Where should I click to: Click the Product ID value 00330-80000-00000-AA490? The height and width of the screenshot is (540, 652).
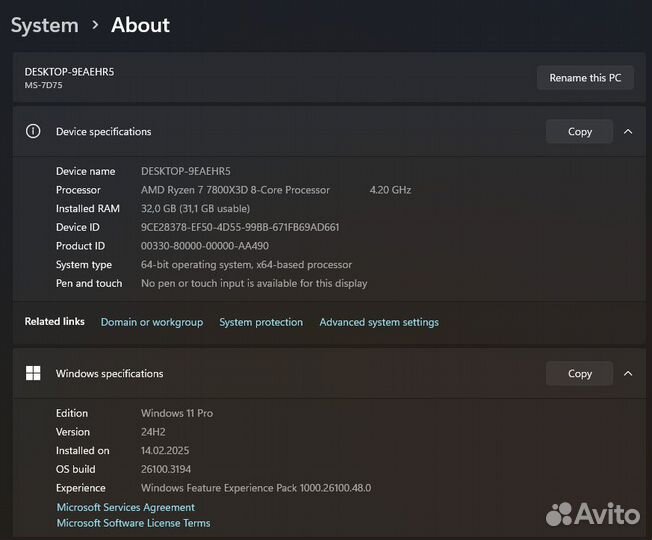(204, 246)
